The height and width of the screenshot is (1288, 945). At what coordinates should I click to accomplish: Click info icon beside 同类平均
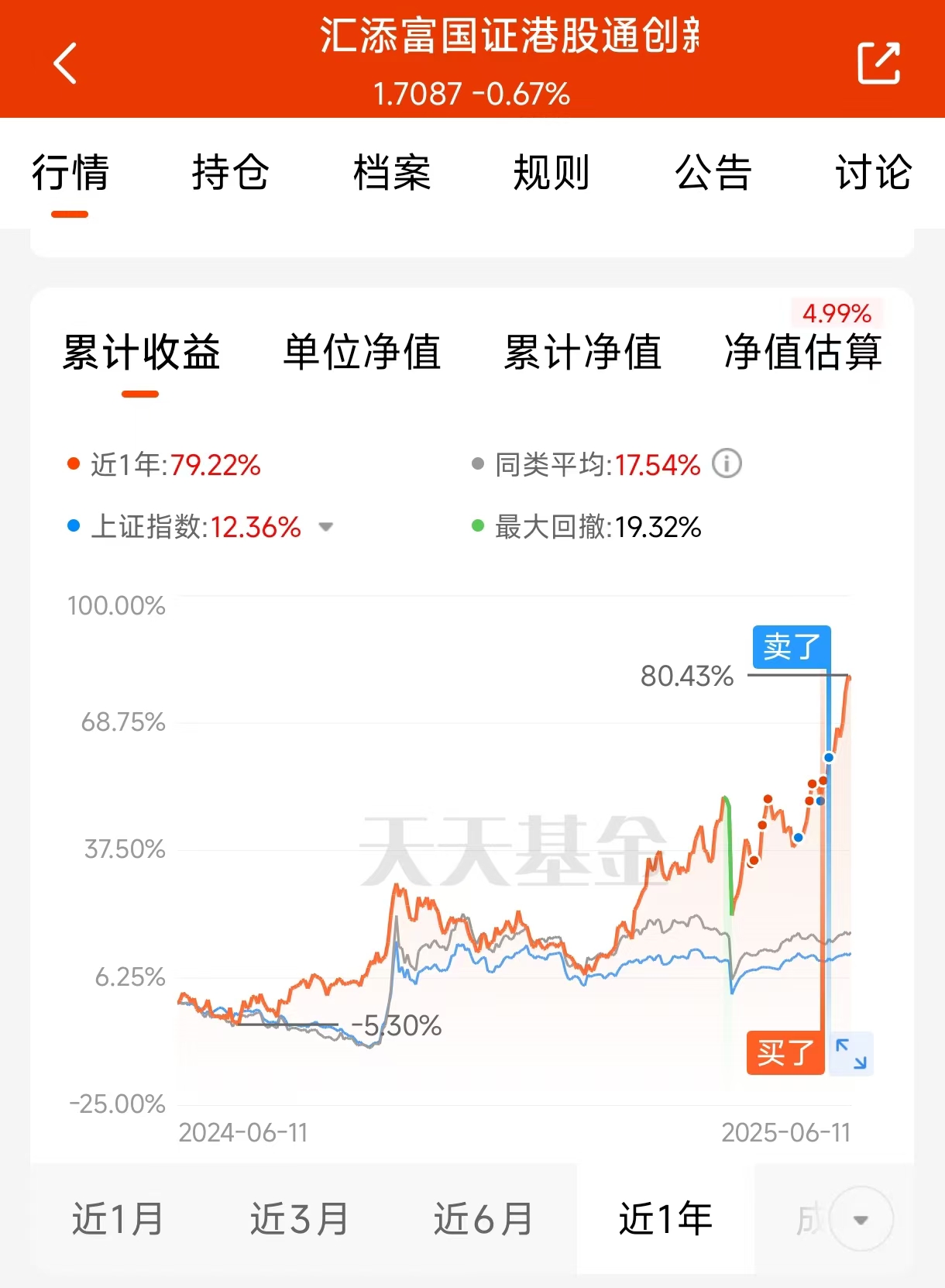point(727,464)
